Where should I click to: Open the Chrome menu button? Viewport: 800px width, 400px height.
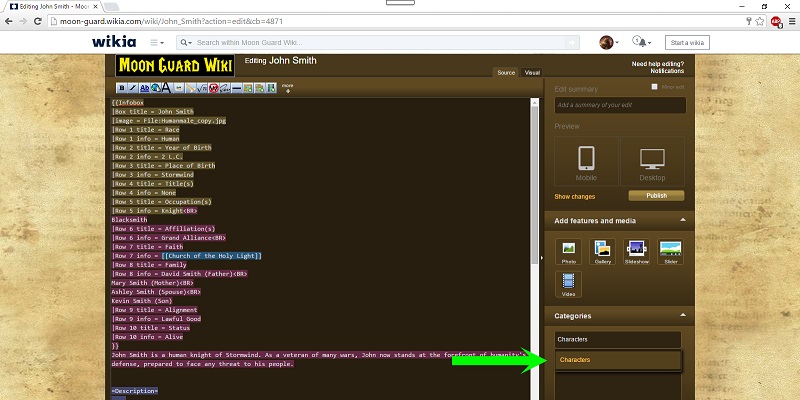[792, 21]
